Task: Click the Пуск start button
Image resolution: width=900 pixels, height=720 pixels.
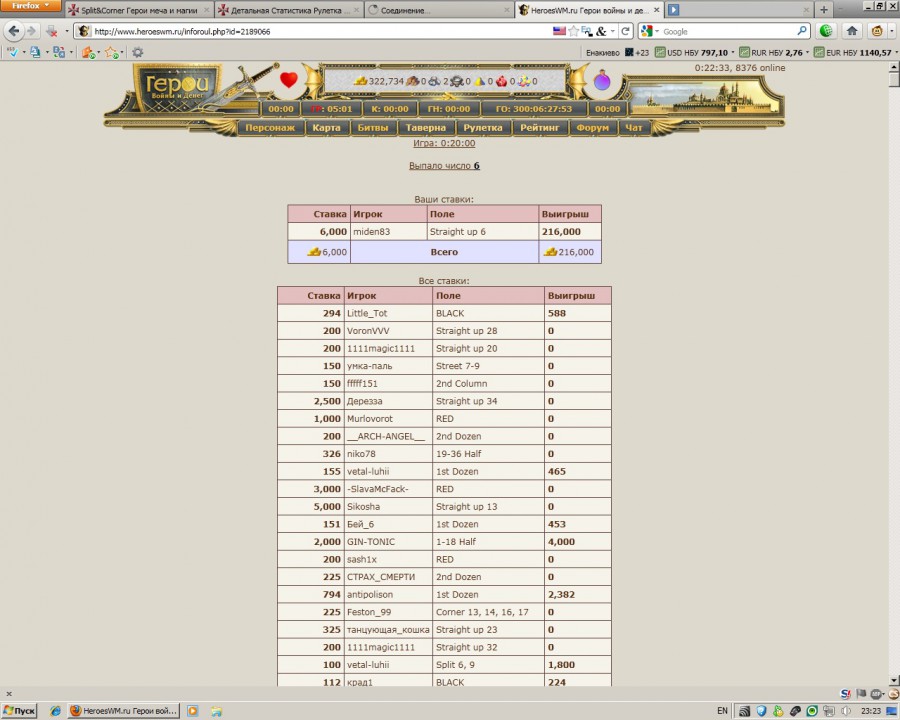Action: coord(20,711)
